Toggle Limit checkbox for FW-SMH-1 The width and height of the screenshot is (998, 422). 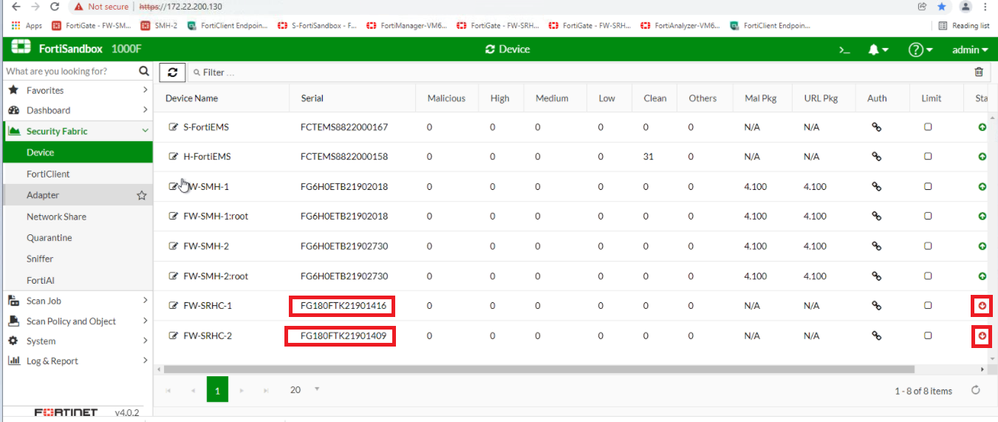[928, 186]
